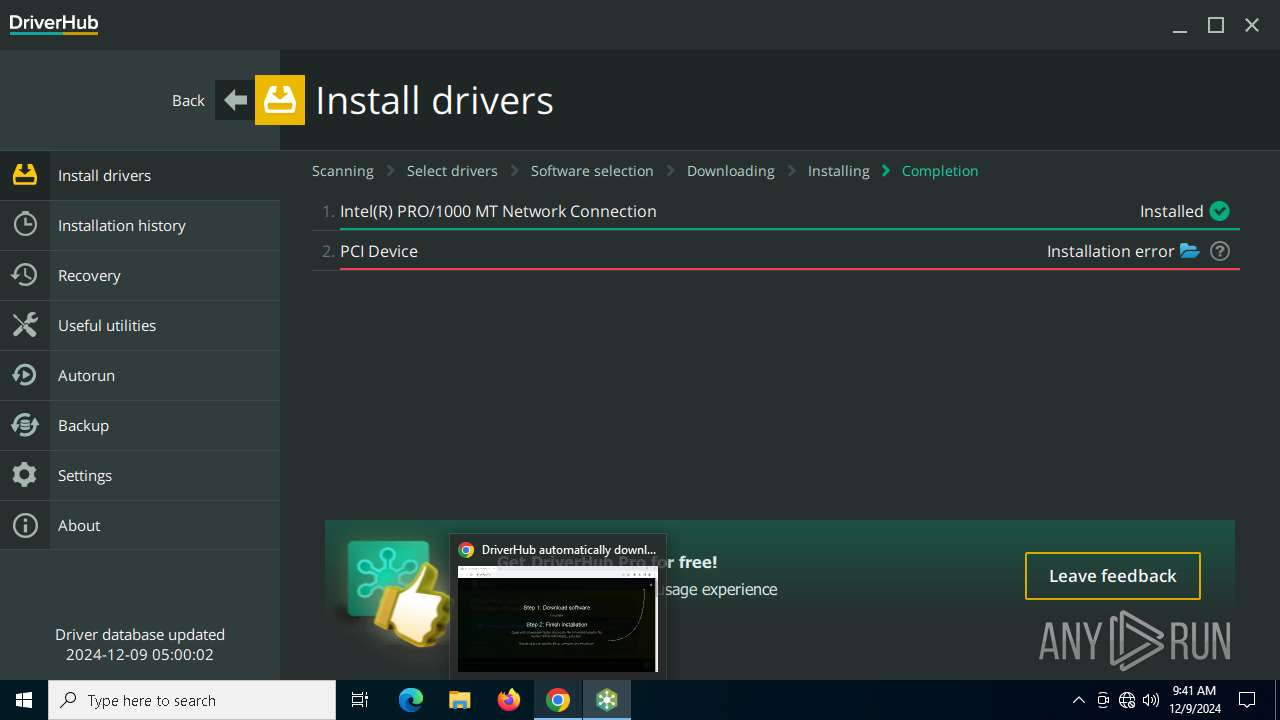Image resolution: width=1280 pixels, height=720 pixels.
Task: Click the Recovery sidebar icon
Action: [x=25, y=275]
